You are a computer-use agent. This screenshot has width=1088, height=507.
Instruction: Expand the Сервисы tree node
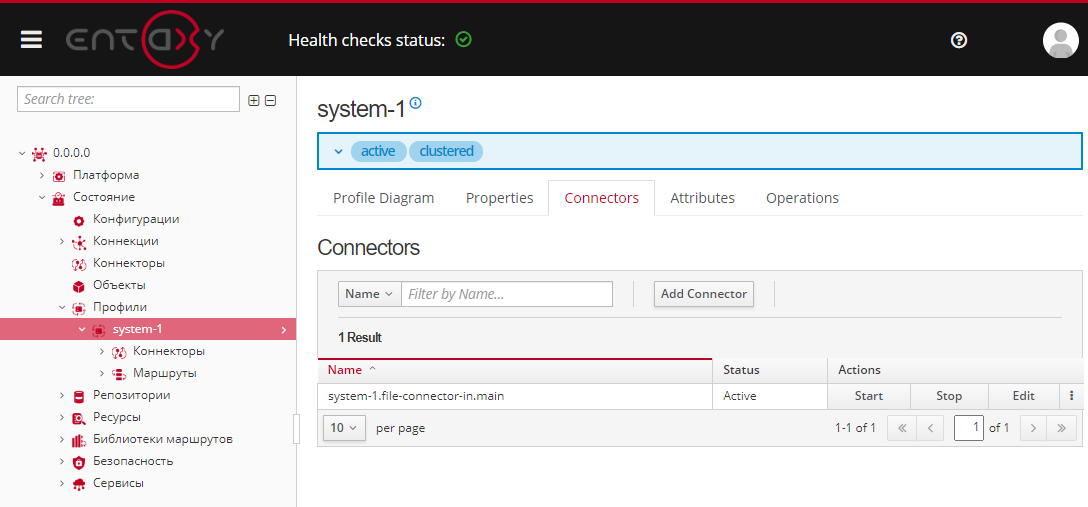coord(62,484)
